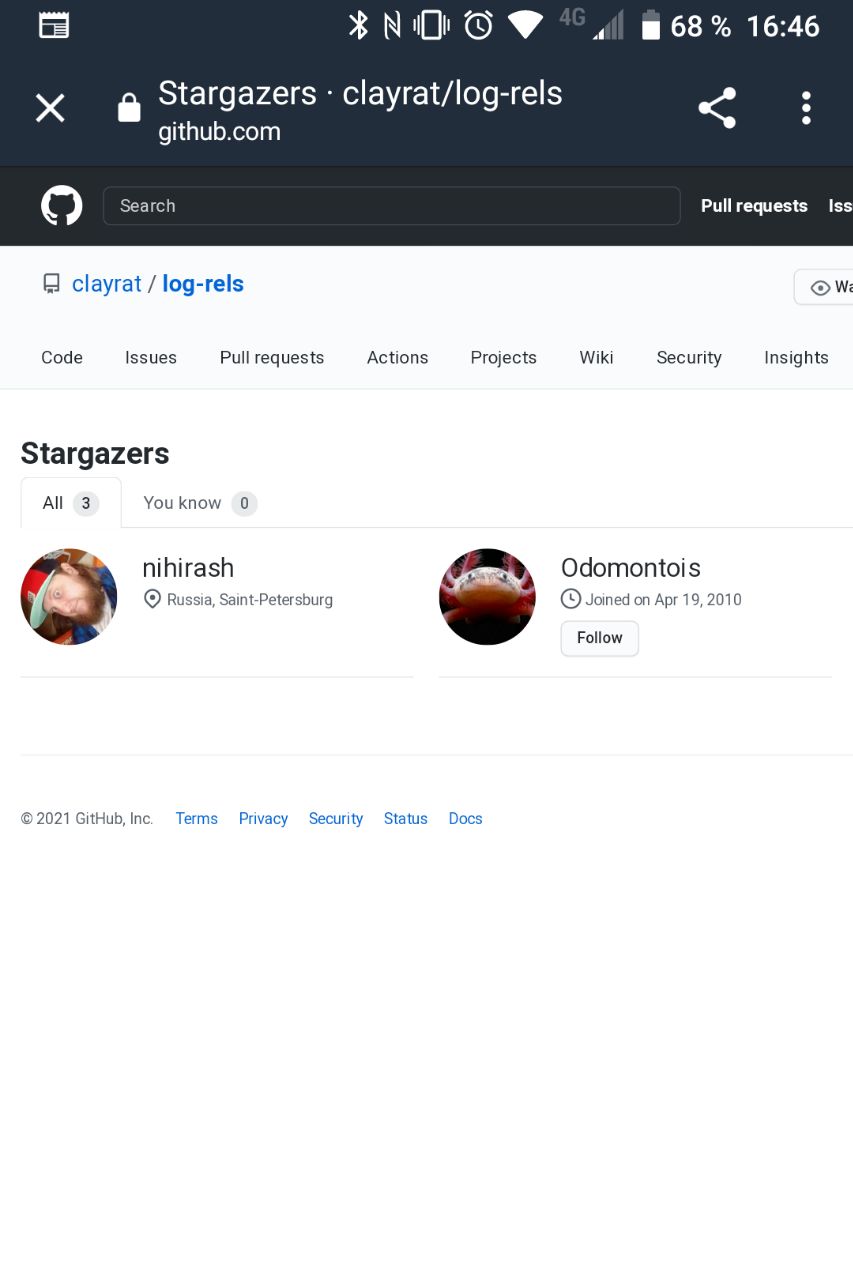This screenshot has width=853, height=1280.
Task: Open the Odomontois profile name
Action: coord(631,568)
